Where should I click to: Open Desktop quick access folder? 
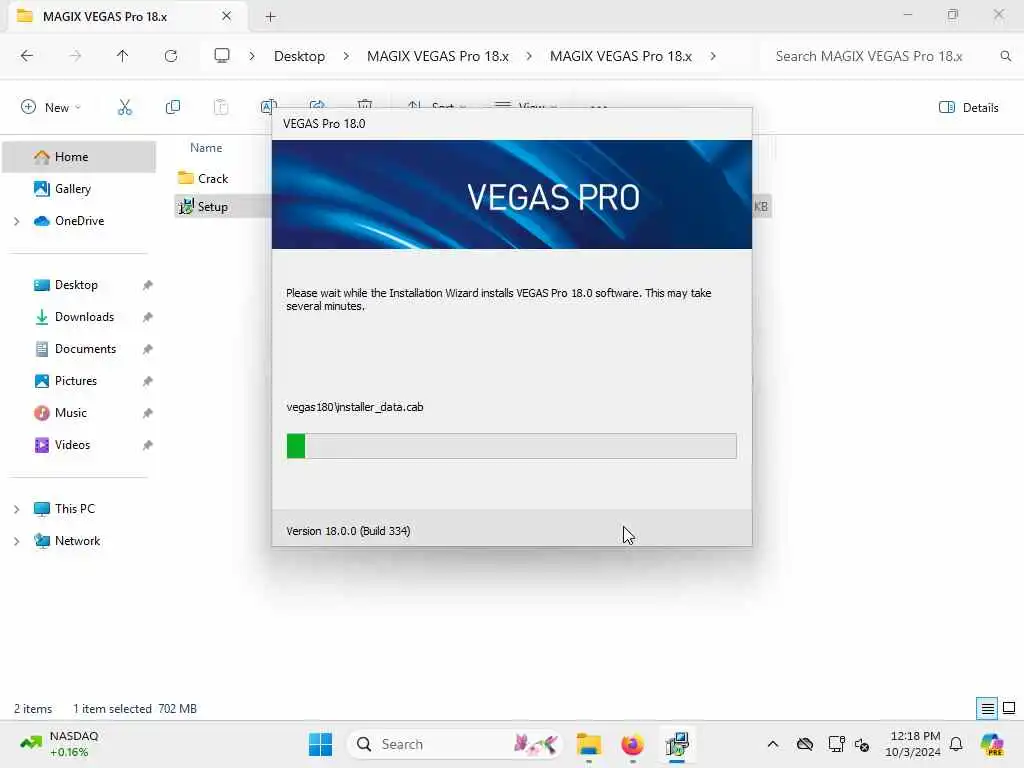[76, 285]
